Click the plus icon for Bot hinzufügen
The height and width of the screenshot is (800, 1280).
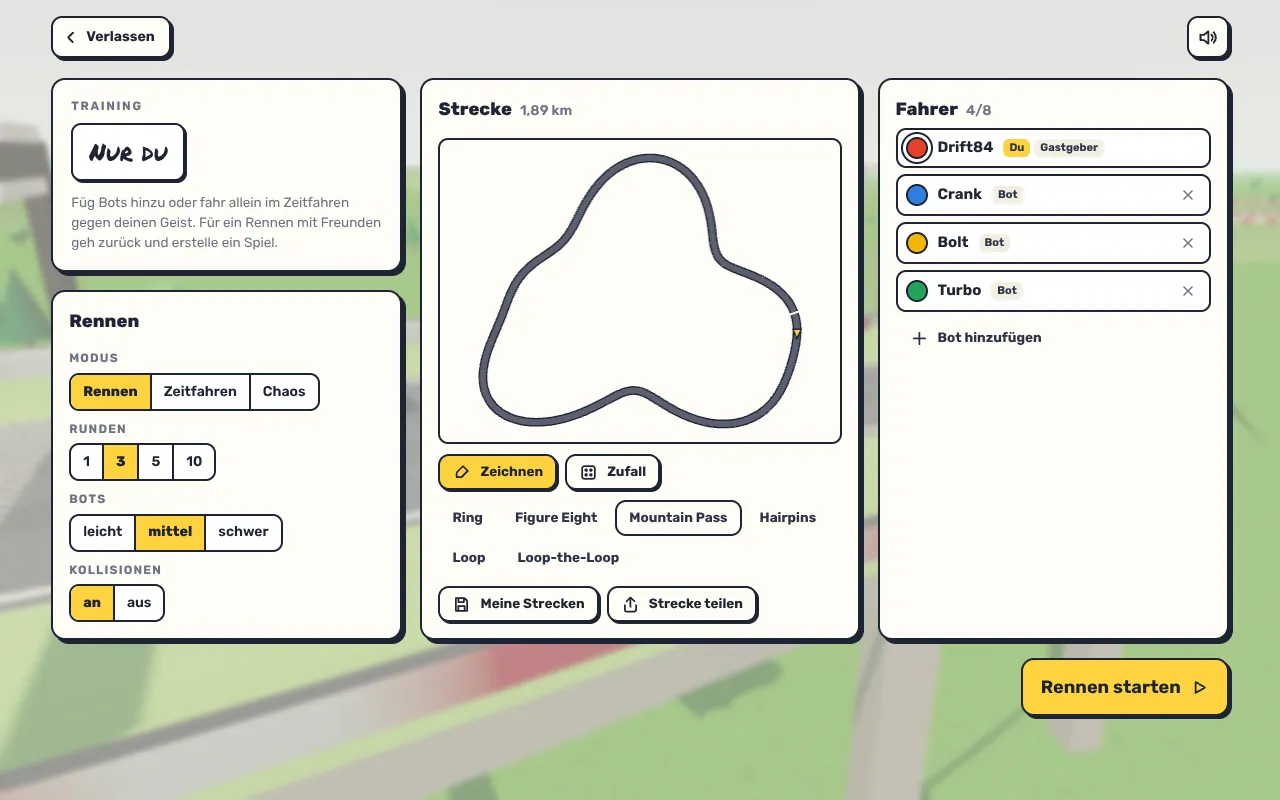tap(919, 338)
